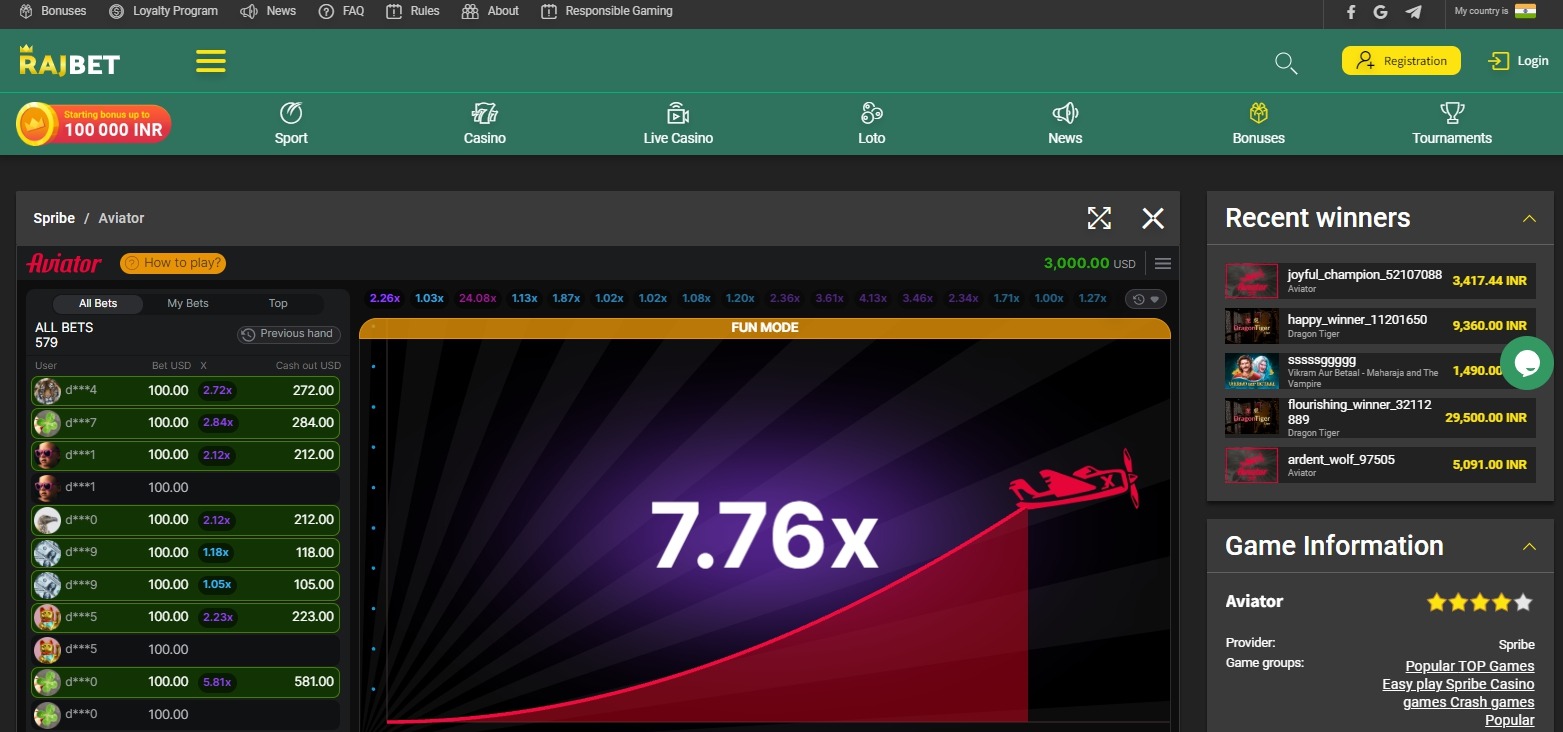Open flourishing_winner Dragon Tiger thumbnail

[x=1252, y=417]
